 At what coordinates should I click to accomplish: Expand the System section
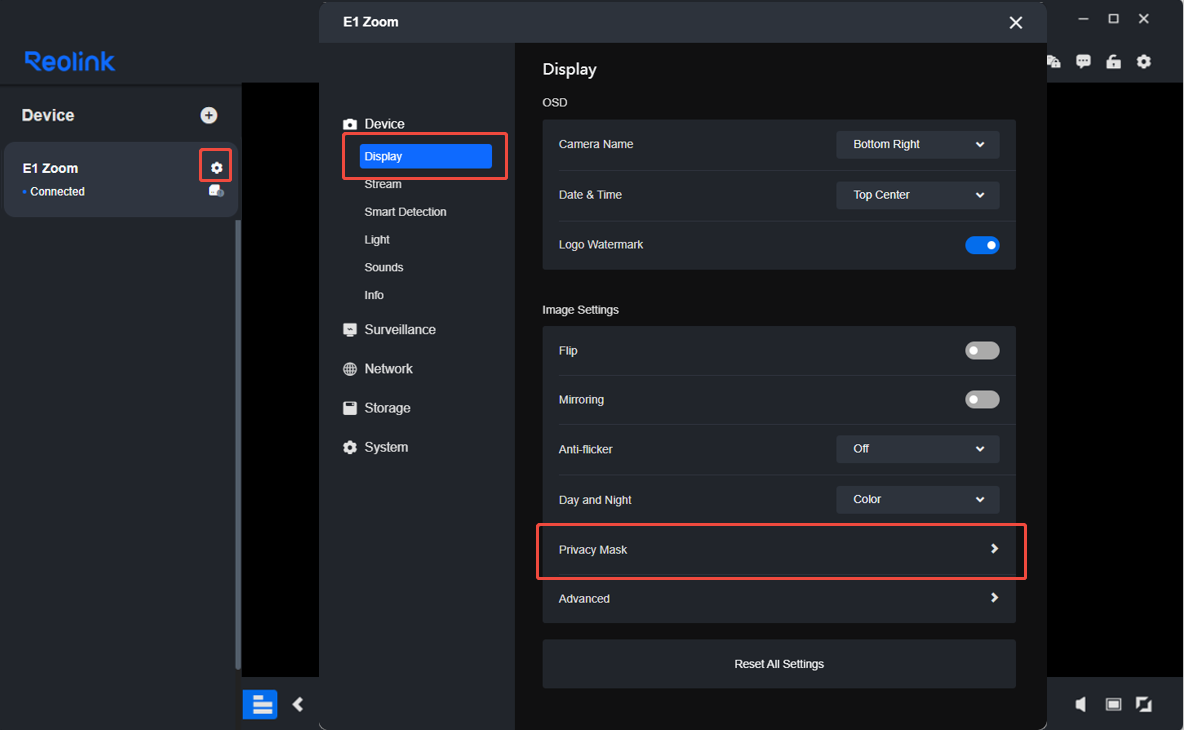[386, 448]
